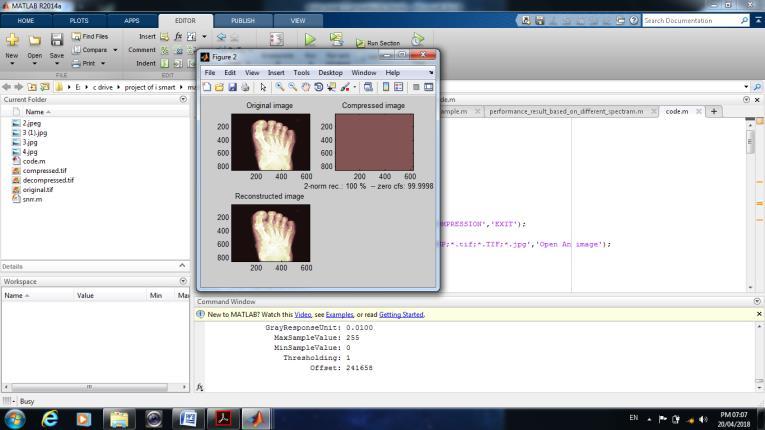Open the Tools menu in Figure 2
Viewport: 765px width, 430px height.
coord(301,72)
